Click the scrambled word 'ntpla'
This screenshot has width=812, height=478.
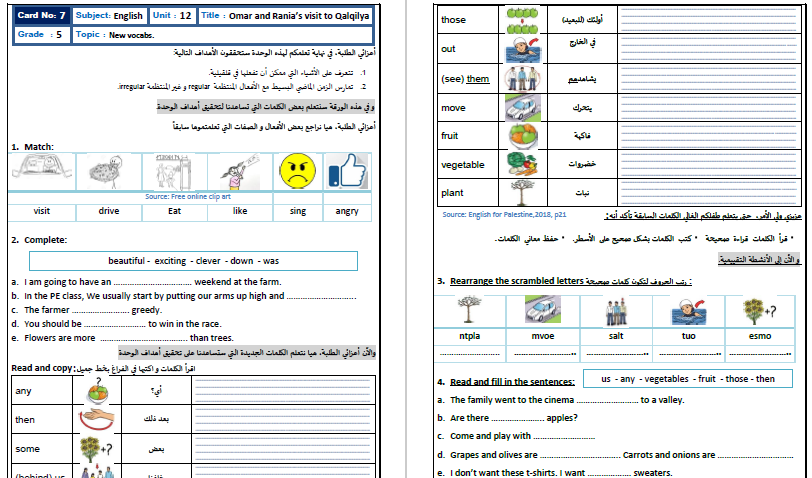pyautogui.click(x=469, y=336)
